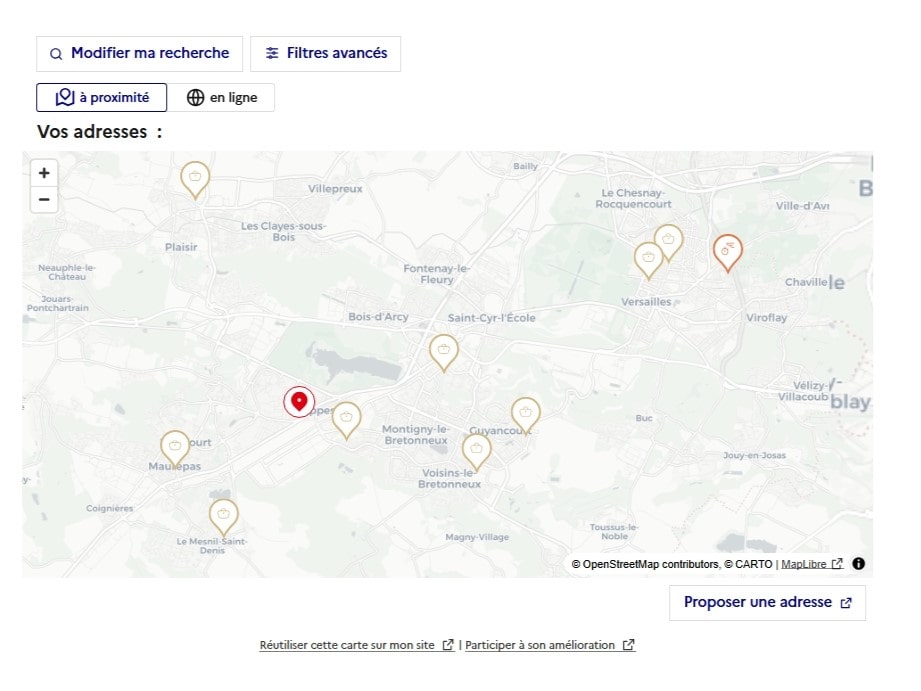This screenshot has height=691, width=921.
Task: Switch to the "en ligne" view
Action: pos(221,98)
